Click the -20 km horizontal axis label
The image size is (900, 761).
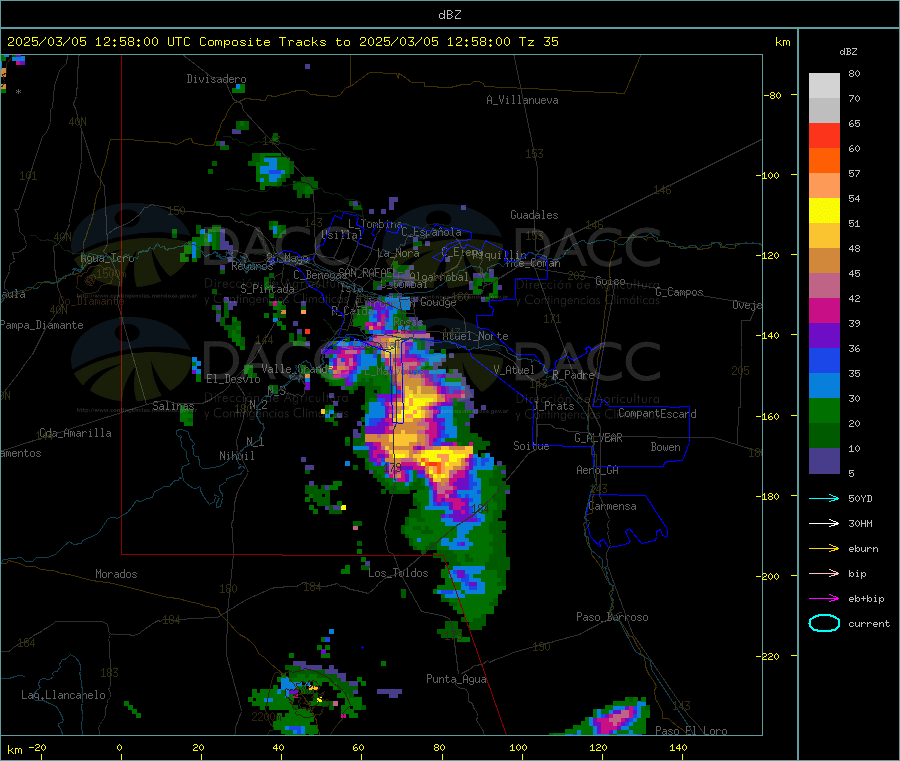click(x=37, y=747)
